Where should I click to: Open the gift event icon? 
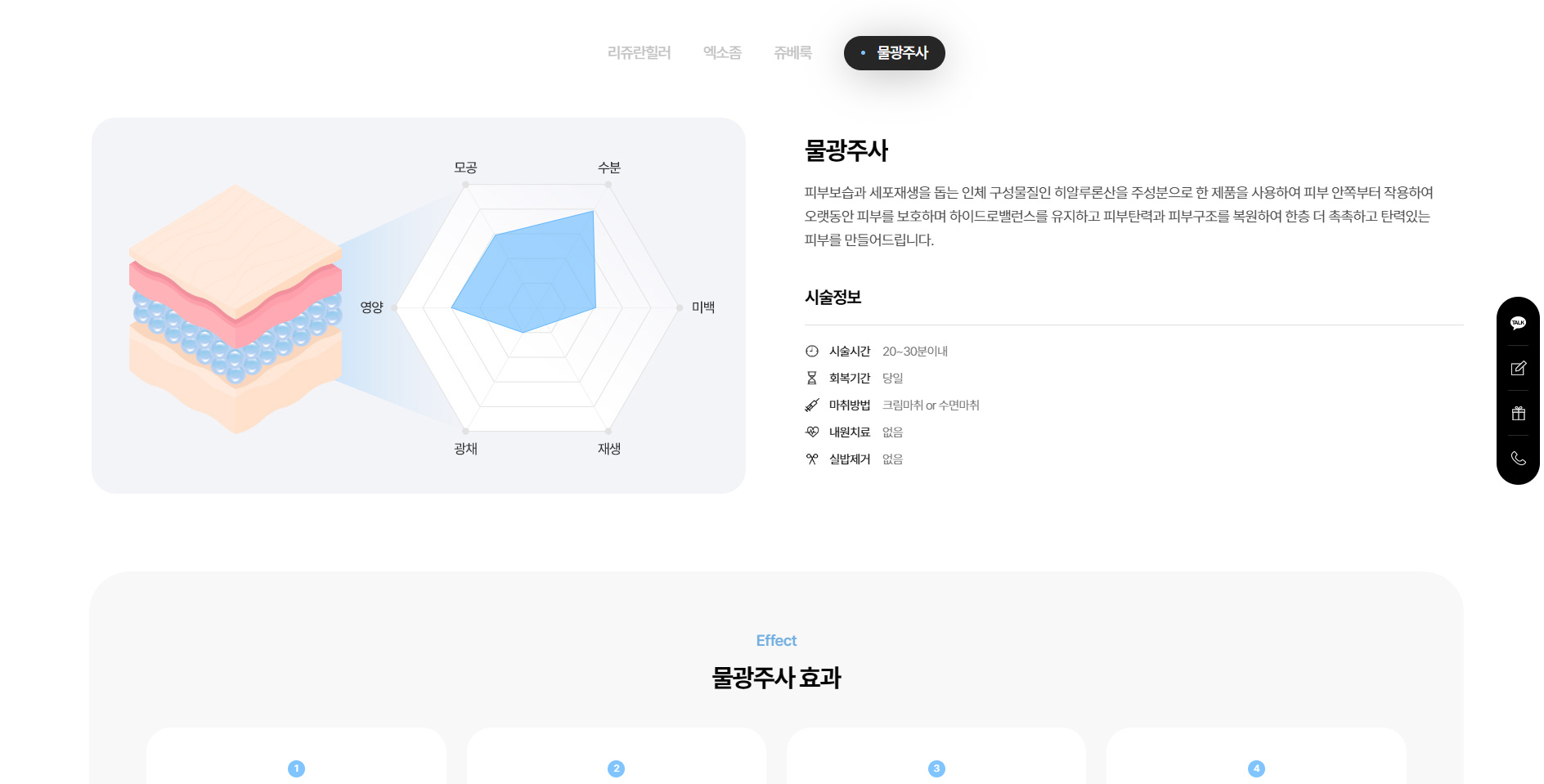[1518, 414]
